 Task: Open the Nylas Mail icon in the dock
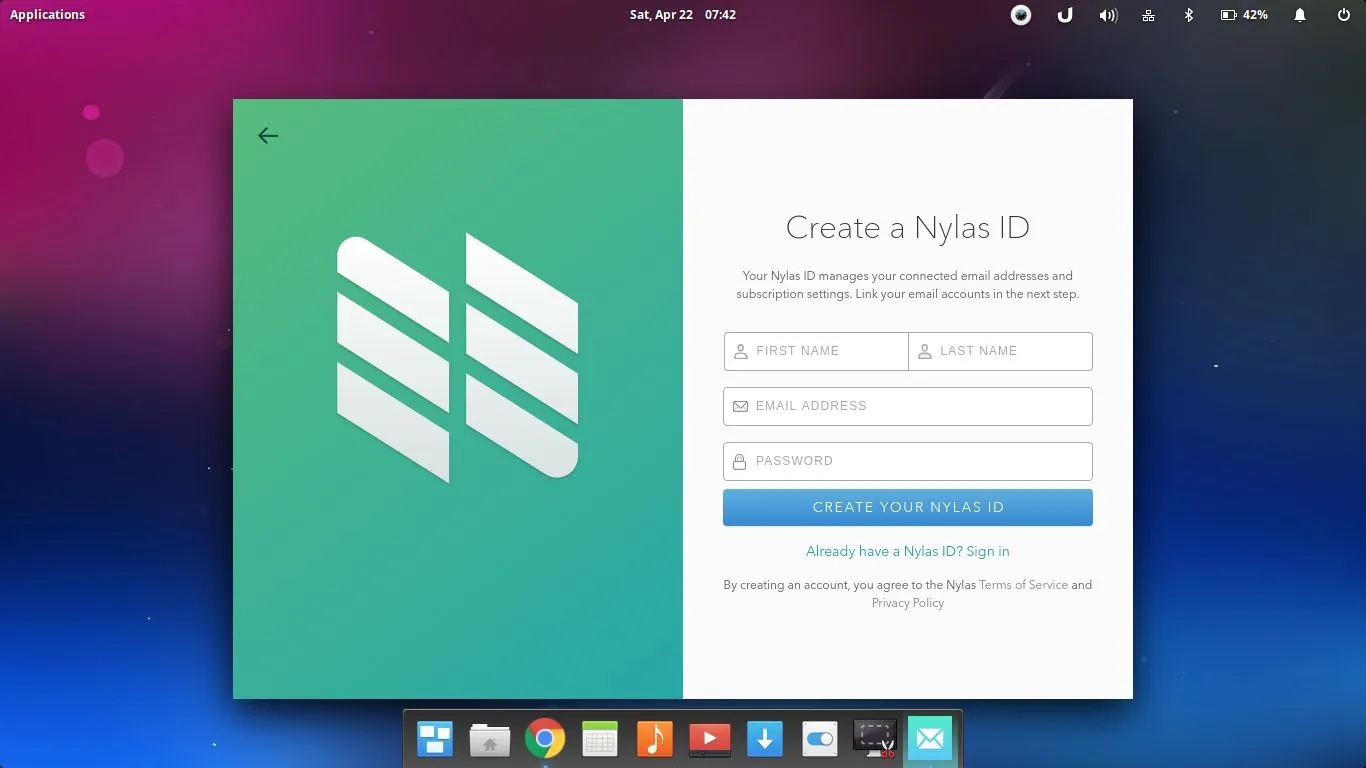[929, 739]
